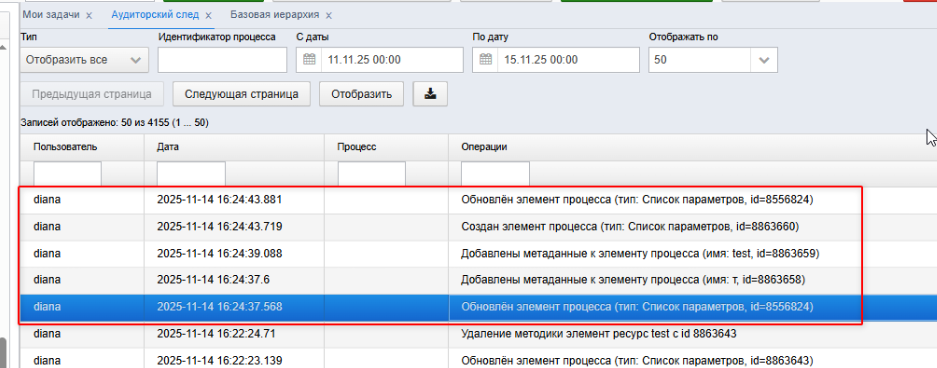Click operation Добавлены метаданные имя: т, id=8863658
Viewport: 937px width, 368px height.
click(633, 280)
